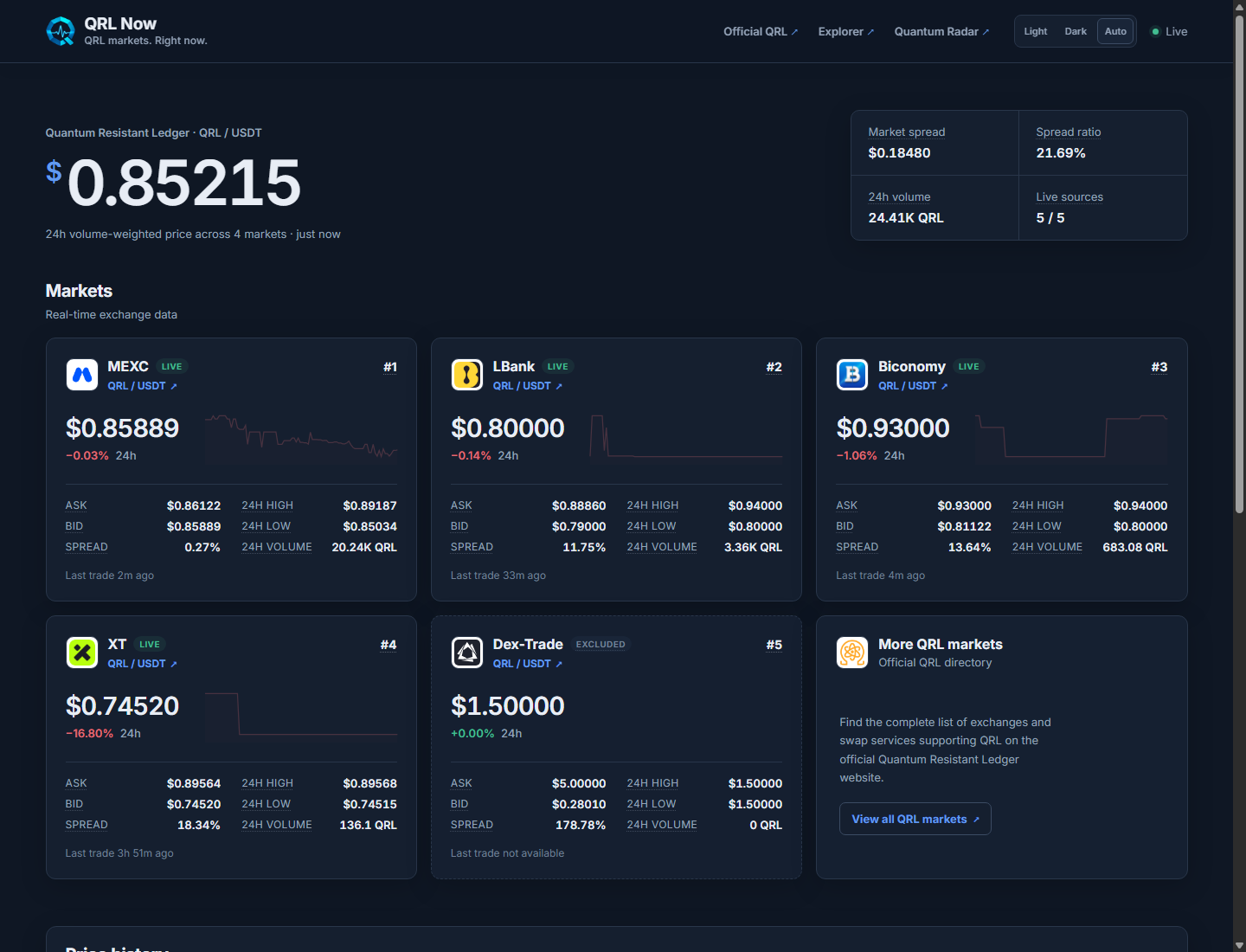
Task: Click the View all QRL markets button
Action: coord(915,819)
